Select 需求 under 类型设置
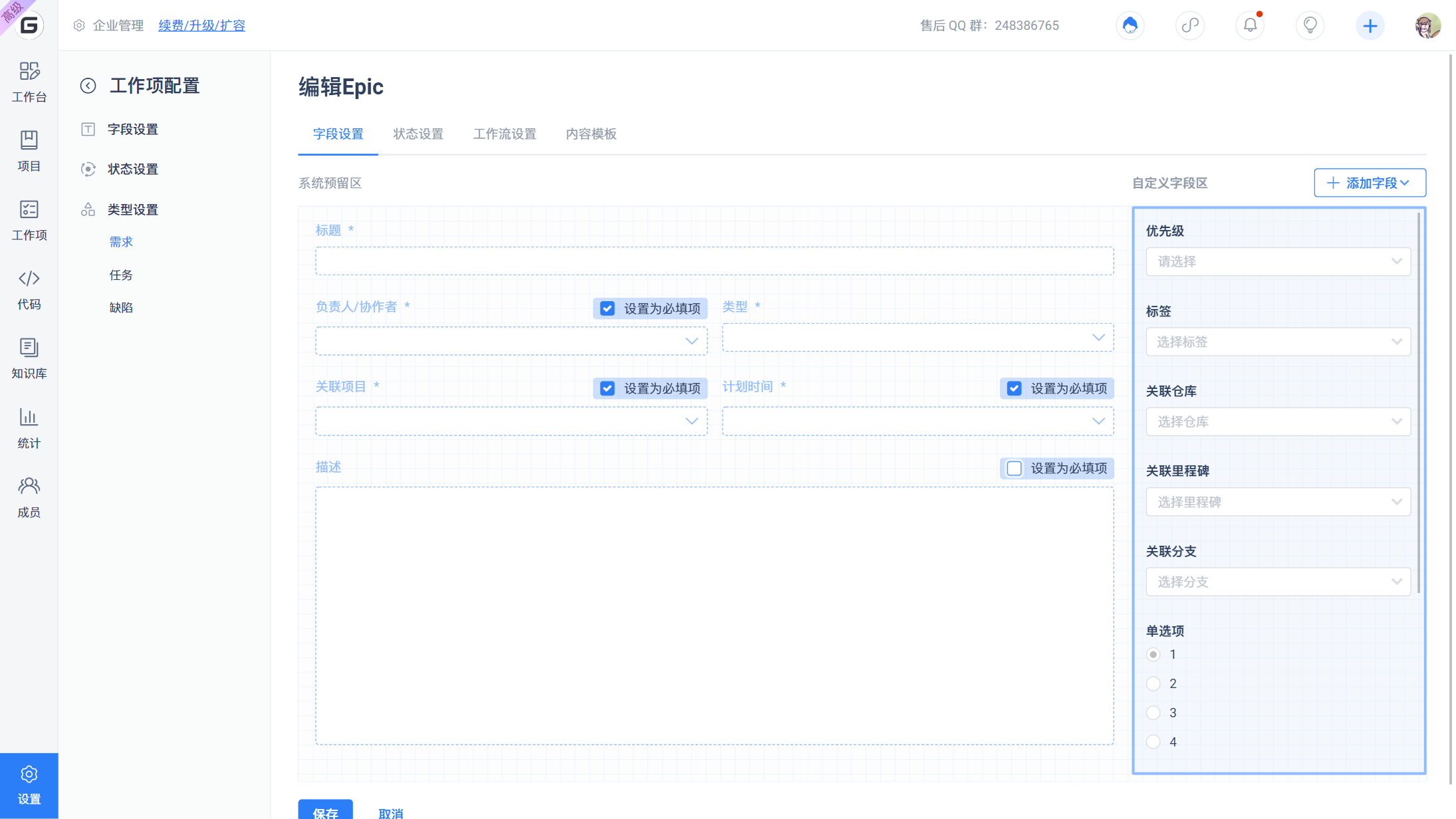The width and height of the screenshot is (1456, 819). 121,242
